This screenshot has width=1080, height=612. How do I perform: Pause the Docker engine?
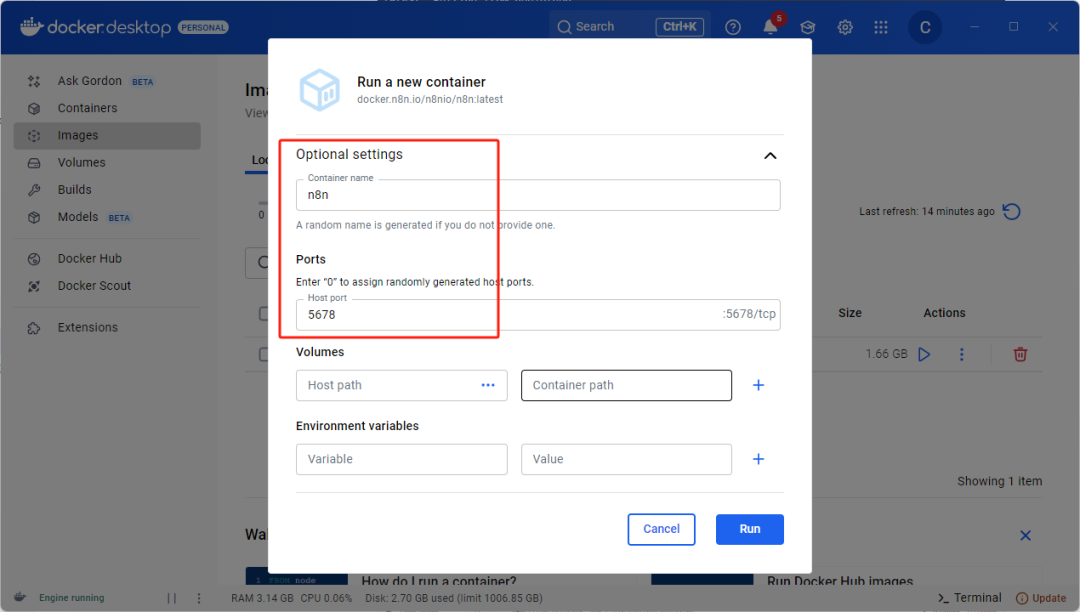click(x=172, y=598)
